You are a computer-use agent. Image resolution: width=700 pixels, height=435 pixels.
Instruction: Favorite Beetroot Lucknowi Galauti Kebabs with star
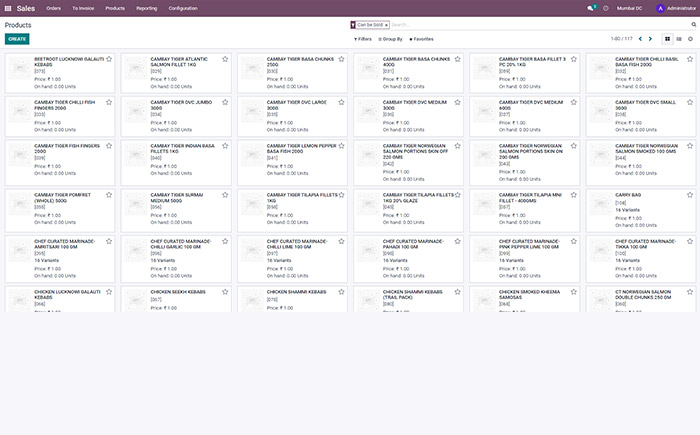(109, 59)
